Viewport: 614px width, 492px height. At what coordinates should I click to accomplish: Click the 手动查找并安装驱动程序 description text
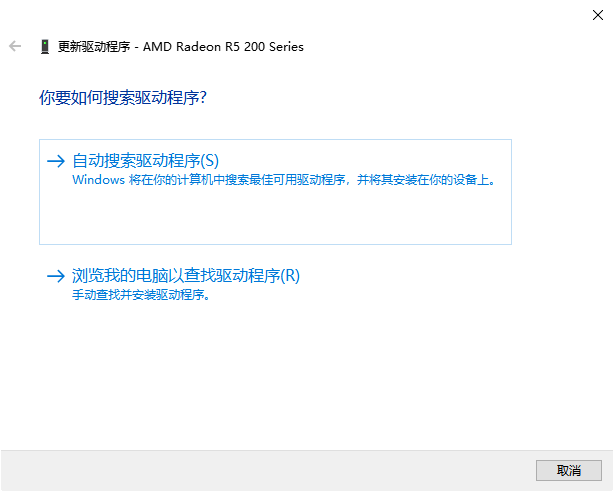pos(141,296)
